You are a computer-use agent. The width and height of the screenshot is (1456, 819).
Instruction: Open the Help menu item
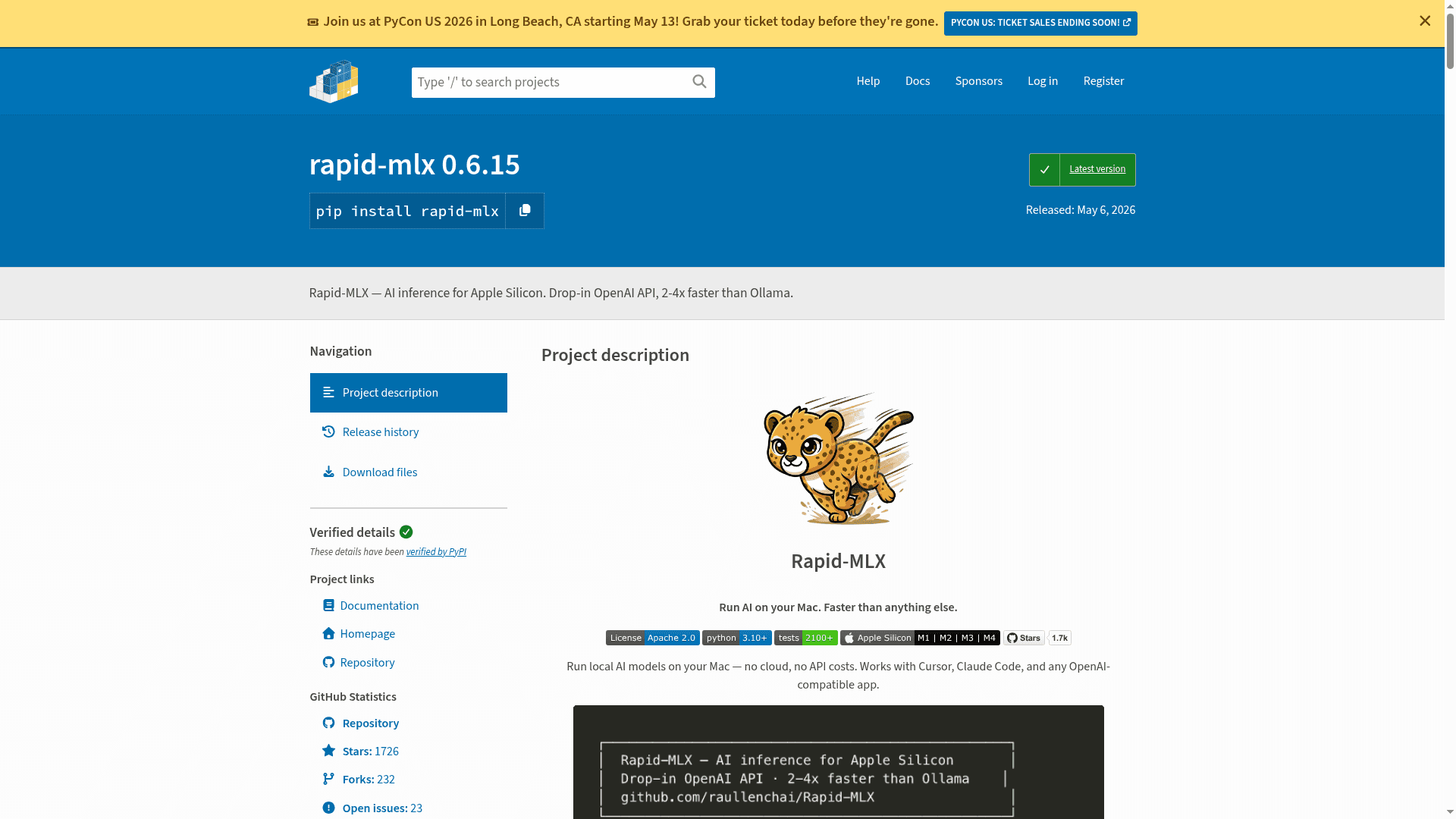[x=868, y=81]
